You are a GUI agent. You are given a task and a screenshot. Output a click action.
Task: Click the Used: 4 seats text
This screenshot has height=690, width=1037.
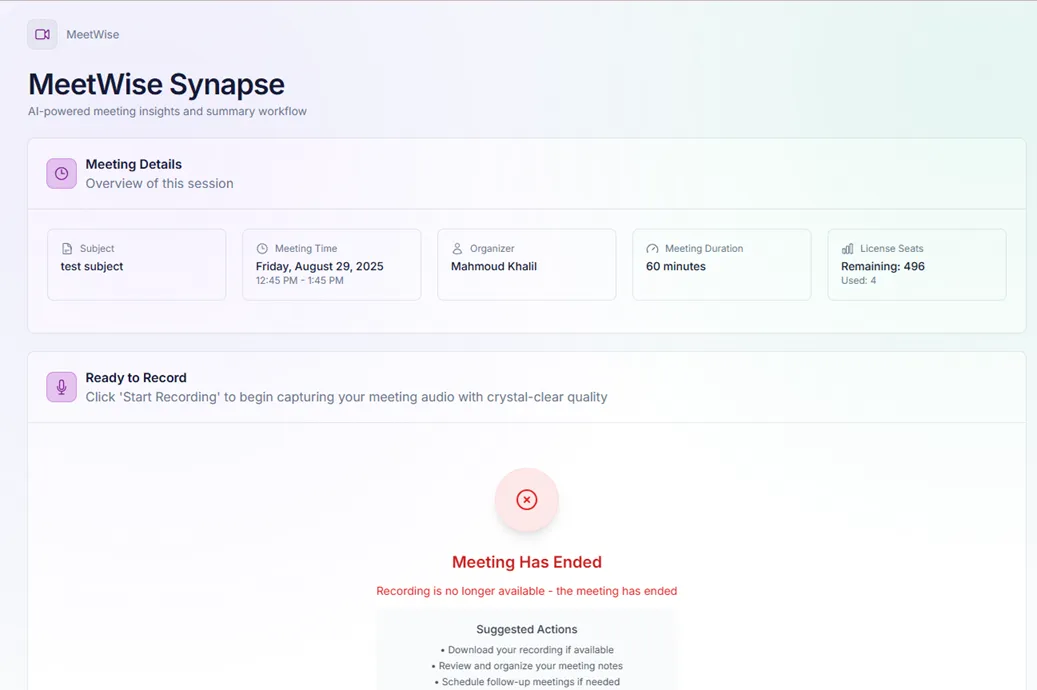click(x=858, y=280)
